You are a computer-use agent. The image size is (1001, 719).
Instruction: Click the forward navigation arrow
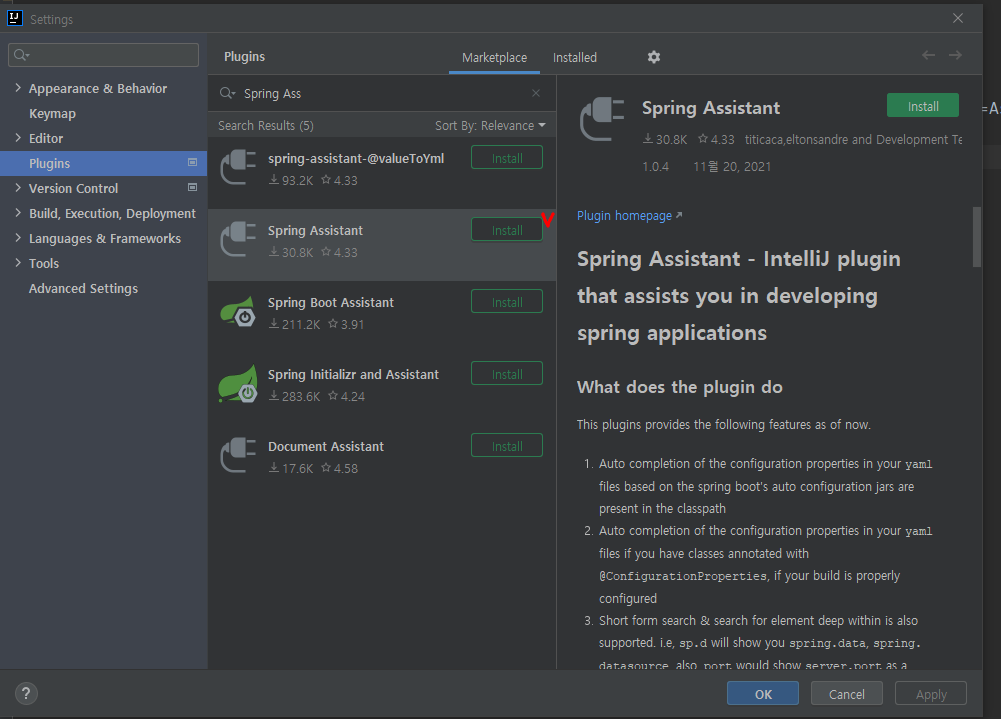956,55
